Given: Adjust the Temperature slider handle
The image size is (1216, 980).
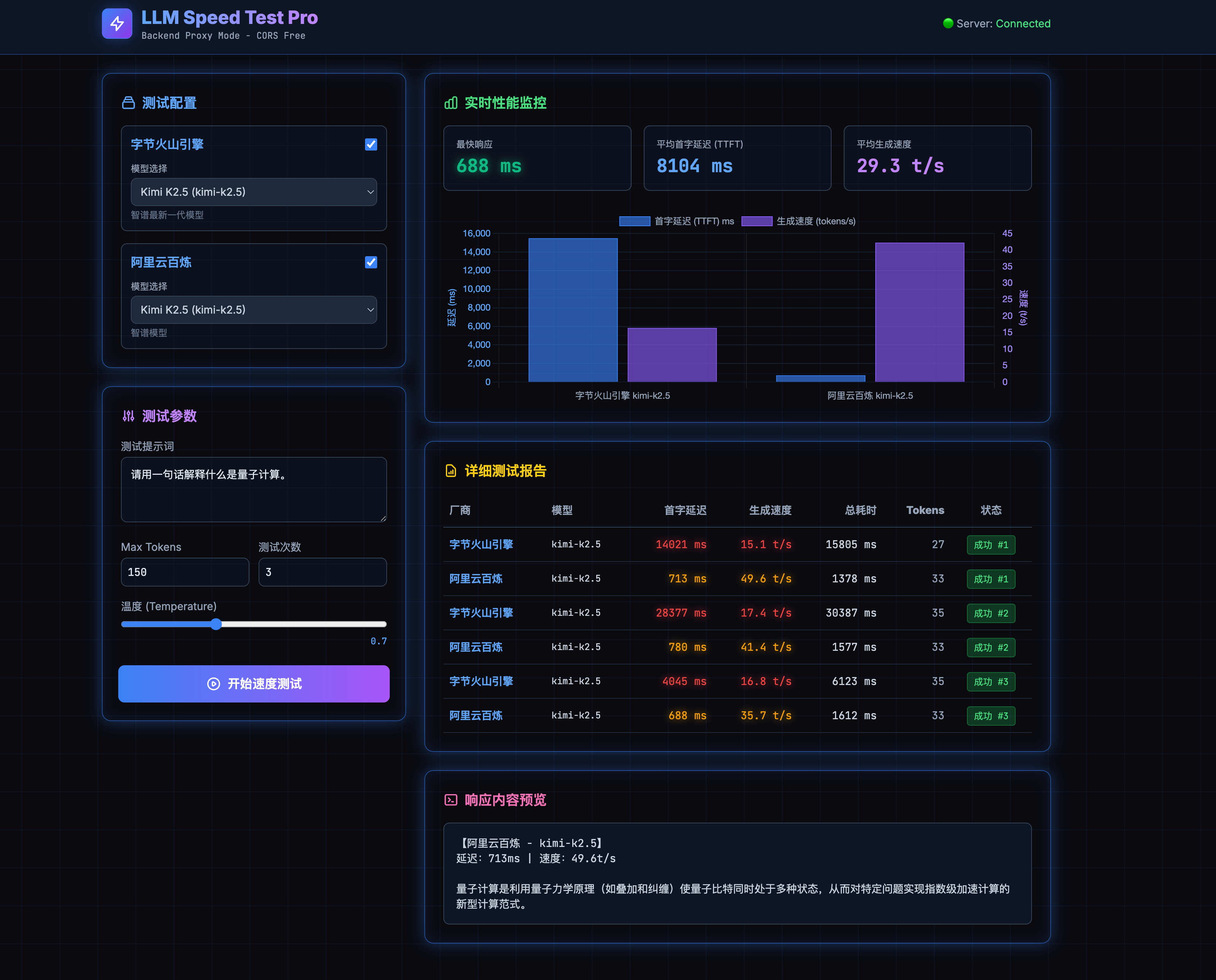Looking at the screenshot, I should pos(216,624).
